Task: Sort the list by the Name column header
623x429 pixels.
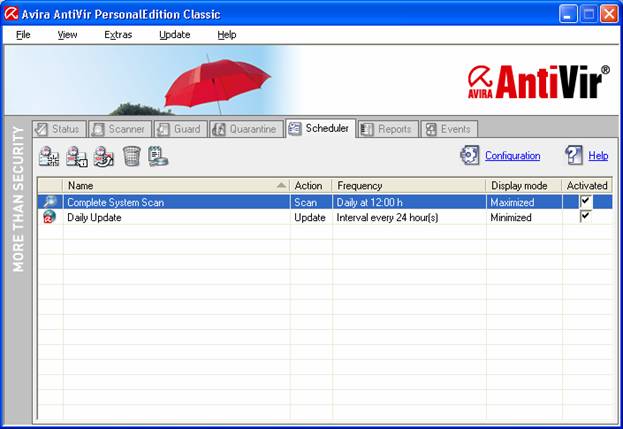Action: pos(170,185)
